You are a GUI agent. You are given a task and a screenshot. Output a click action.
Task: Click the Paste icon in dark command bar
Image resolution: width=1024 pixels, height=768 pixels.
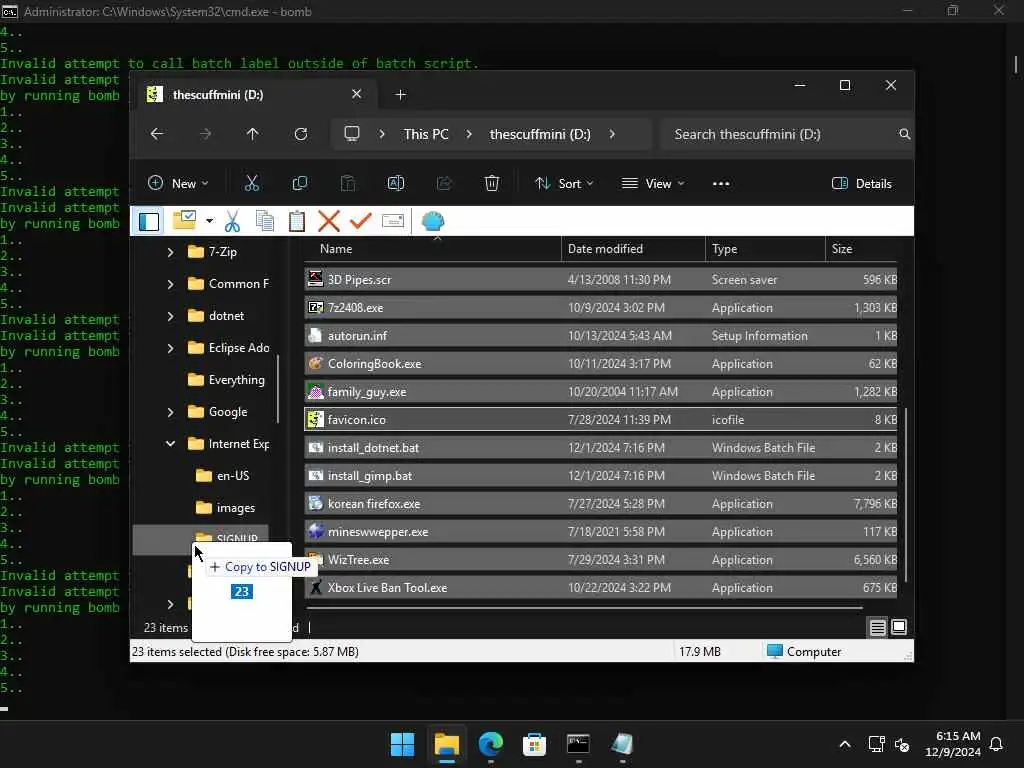[348, 184]
